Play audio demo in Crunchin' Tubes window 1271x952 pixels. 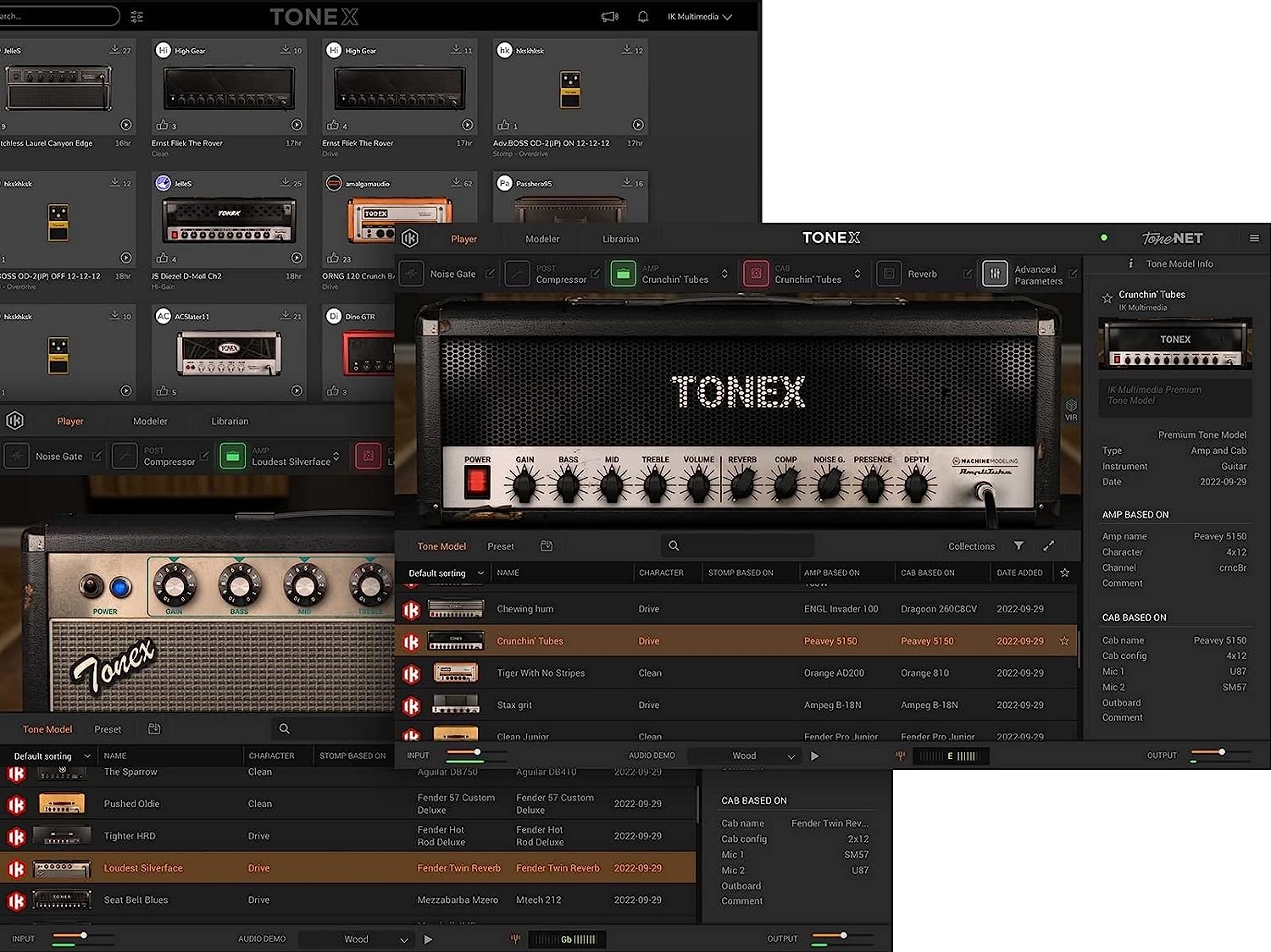pyautogui.click(x=815, y=756)
